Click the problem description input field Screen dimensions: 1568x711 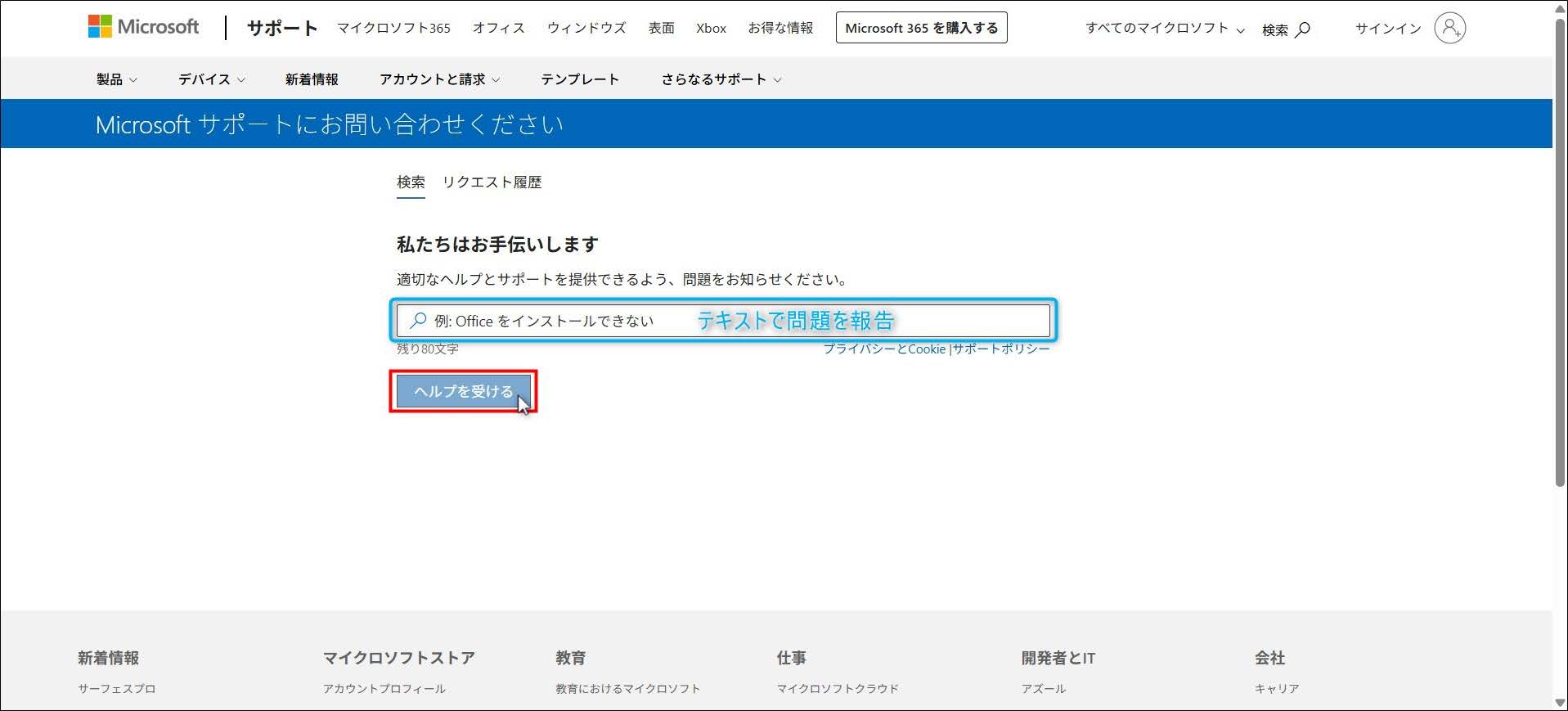point(723,320)
